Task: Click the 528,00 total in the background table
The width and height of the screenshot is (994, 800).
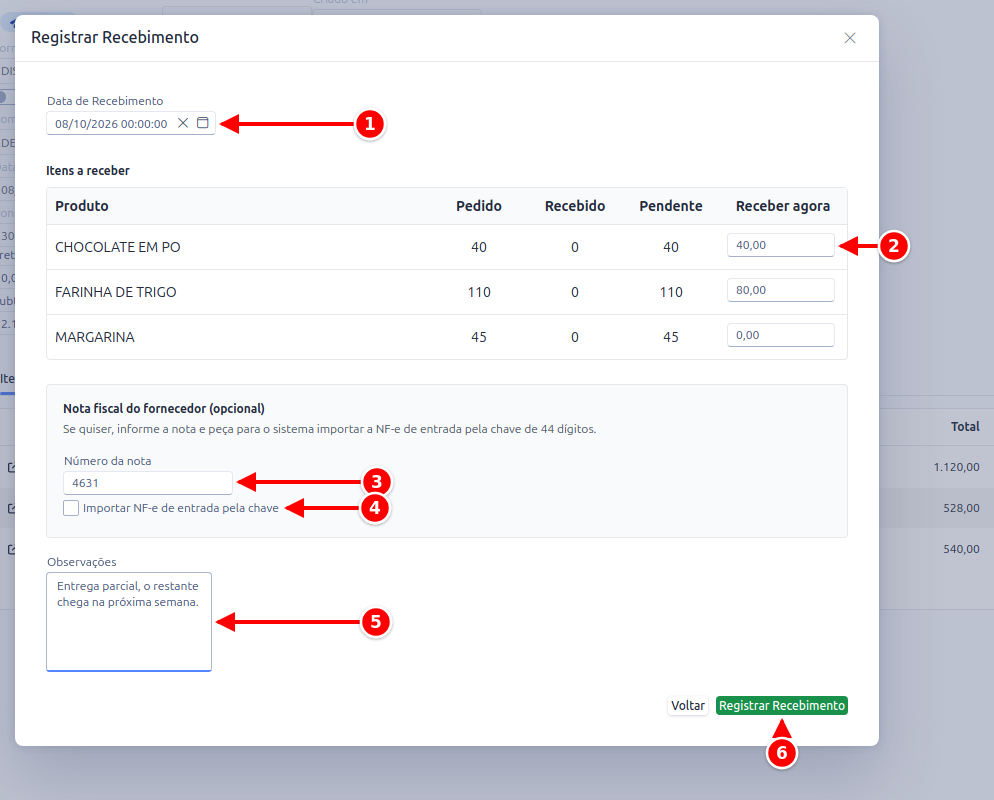Action: click(x=961, y=508)
